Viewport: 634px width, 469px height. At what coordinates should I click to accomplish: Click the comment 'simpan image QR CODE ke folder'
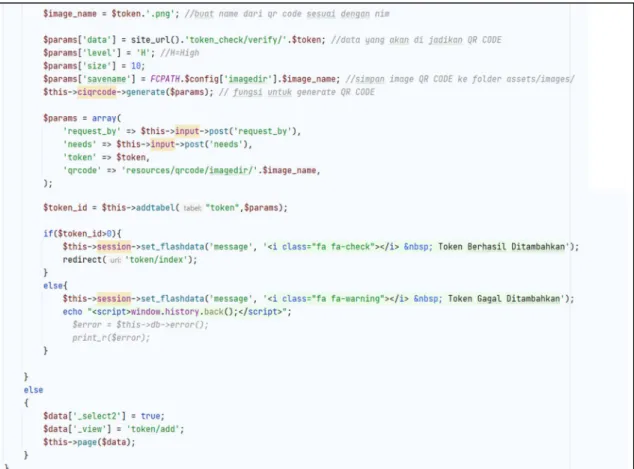click(460, 79)
